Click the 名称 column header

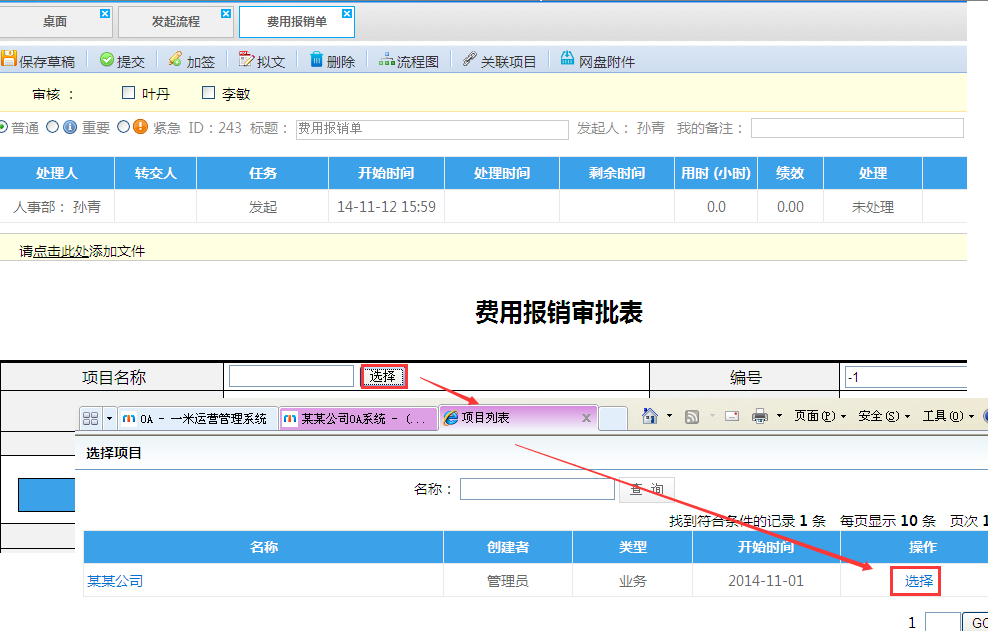tap(263, 547)
